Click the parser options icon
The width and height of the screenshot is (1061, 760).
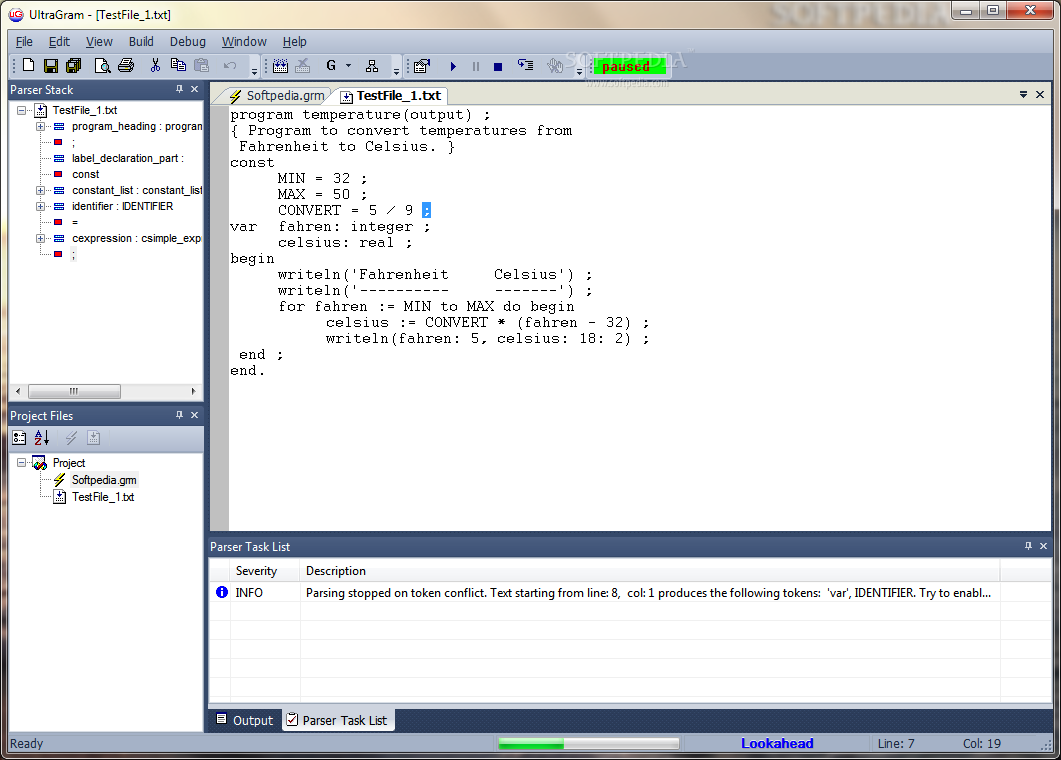tap(422, 66)
